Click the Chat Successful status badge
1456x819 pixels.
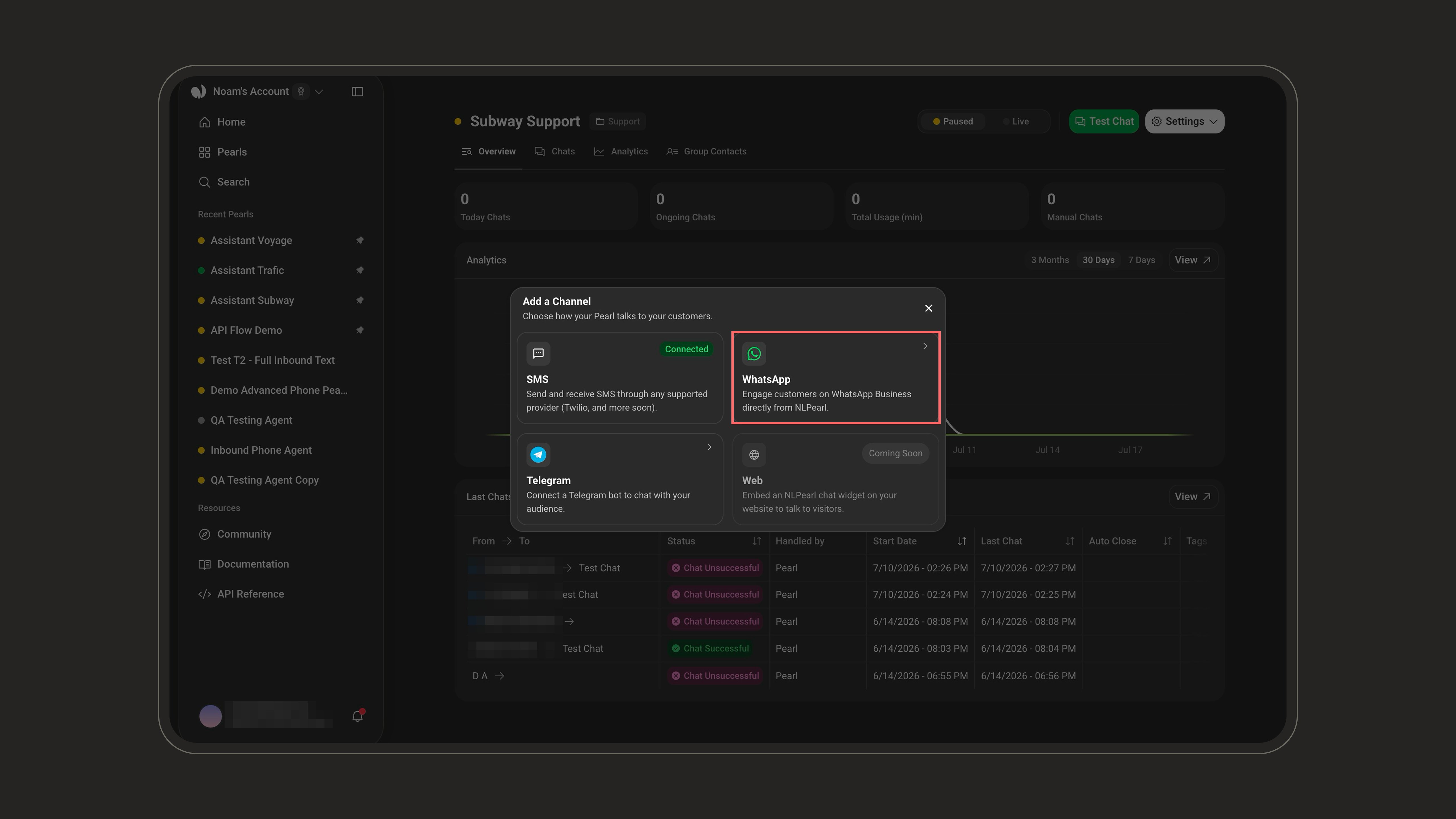point(710,648)
